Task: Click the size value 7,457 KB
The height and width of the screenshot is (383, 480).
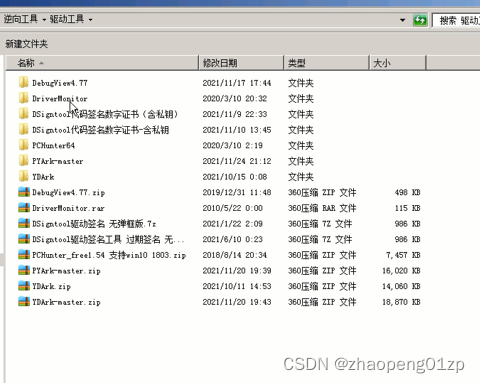Action: tap(403, 255)
